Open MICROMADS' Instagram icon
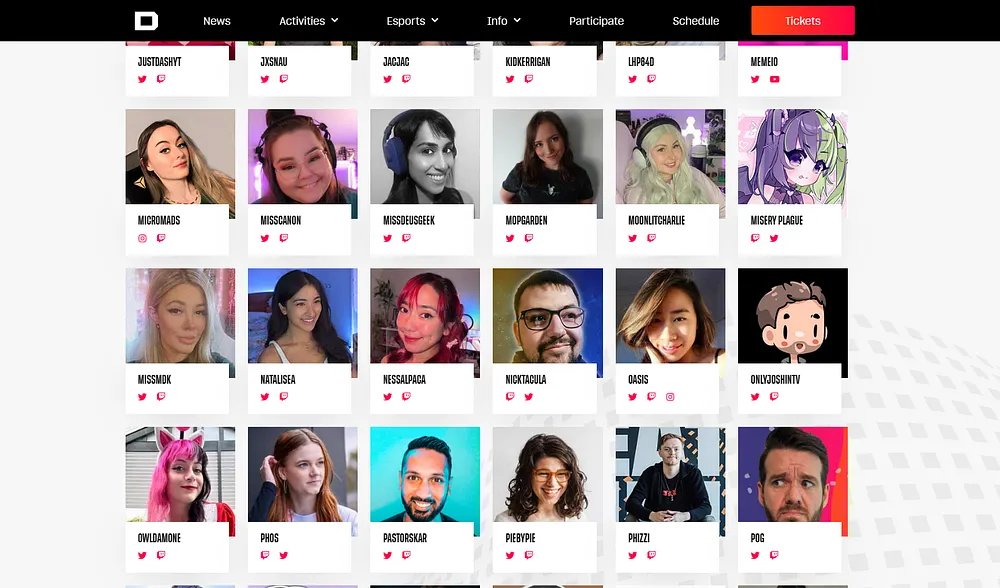The height and width of the screenshot is (588, 1000). [142, 238]
